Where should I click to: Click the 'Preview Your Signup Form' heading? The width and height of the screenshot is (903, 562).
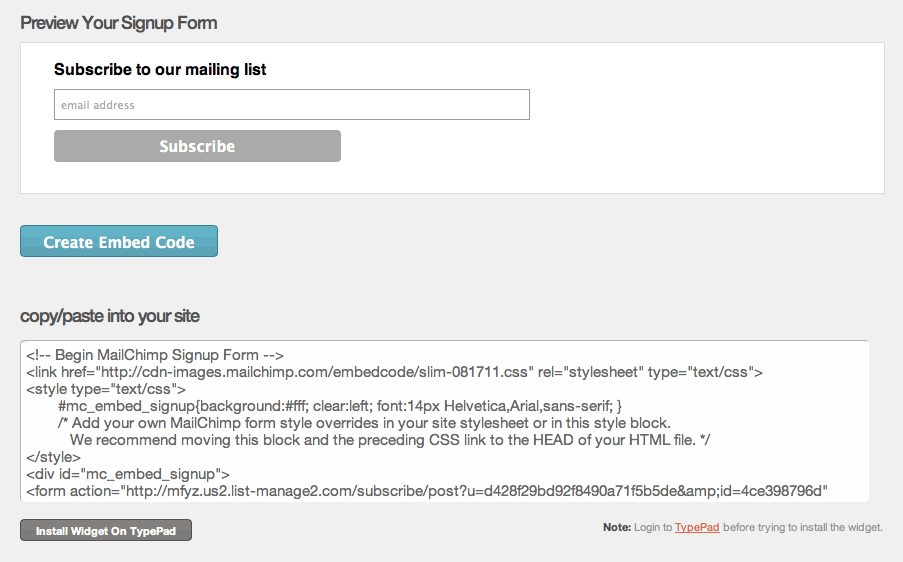pyautogui.click(x=119, y=23)
